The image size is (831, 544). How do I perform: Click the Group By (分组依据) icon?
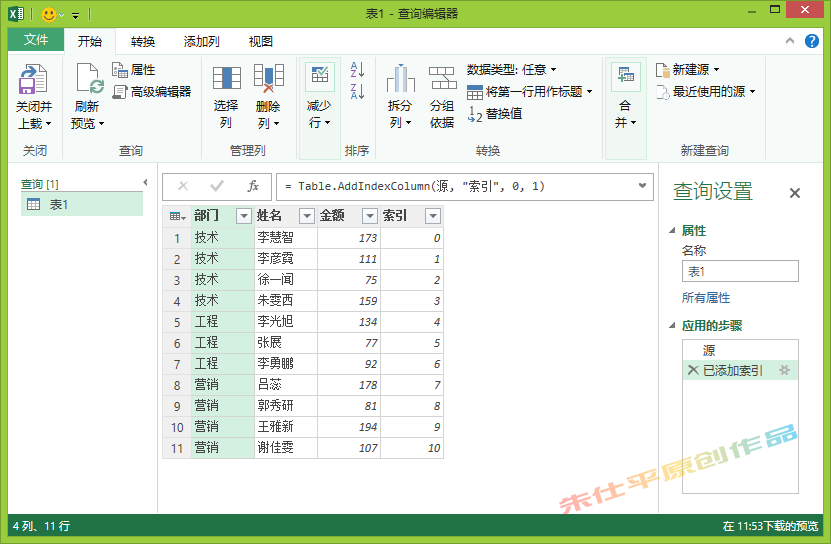(x=442, y=79)
